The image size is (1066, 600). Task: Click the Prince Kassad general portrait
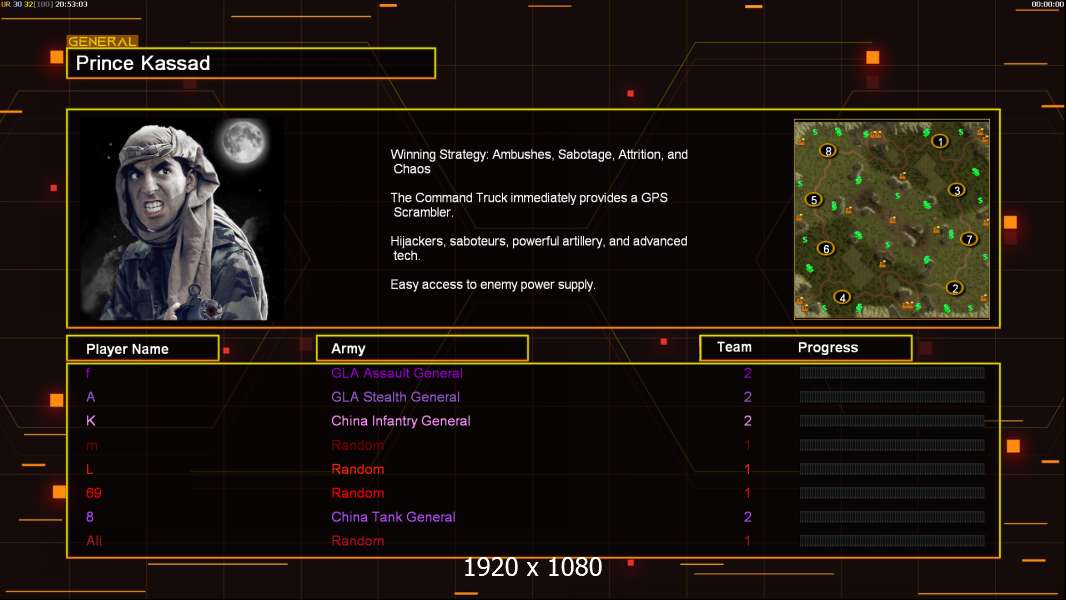point(182,219)
